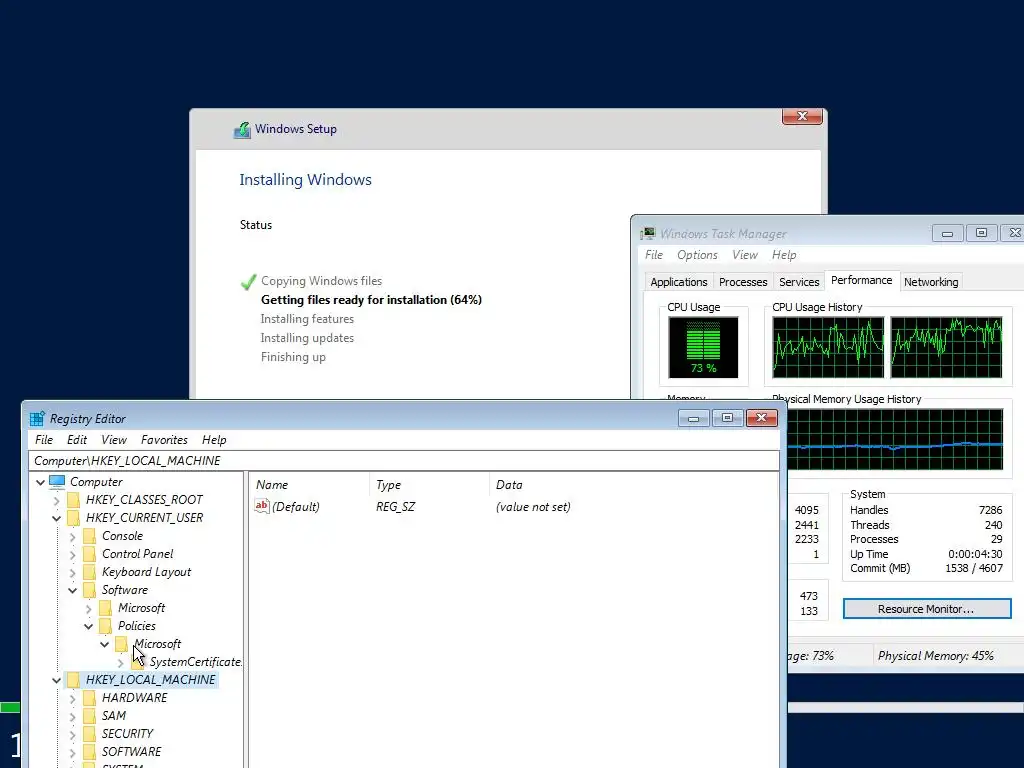Collapse the HKEY_LOCAL_MACHINE key
The height and width of the screenshot is (768, 1024).
[56, 680]
